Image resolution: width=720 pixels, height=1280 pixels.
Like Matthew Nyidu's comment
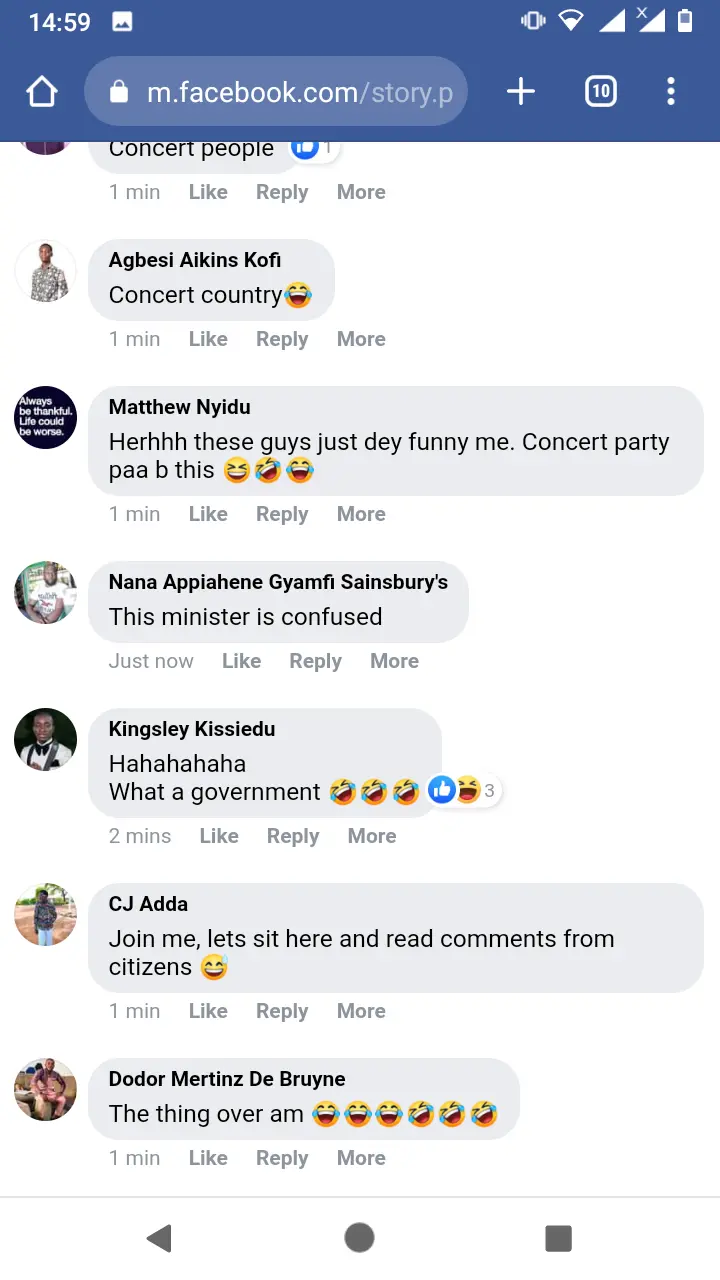208,514
